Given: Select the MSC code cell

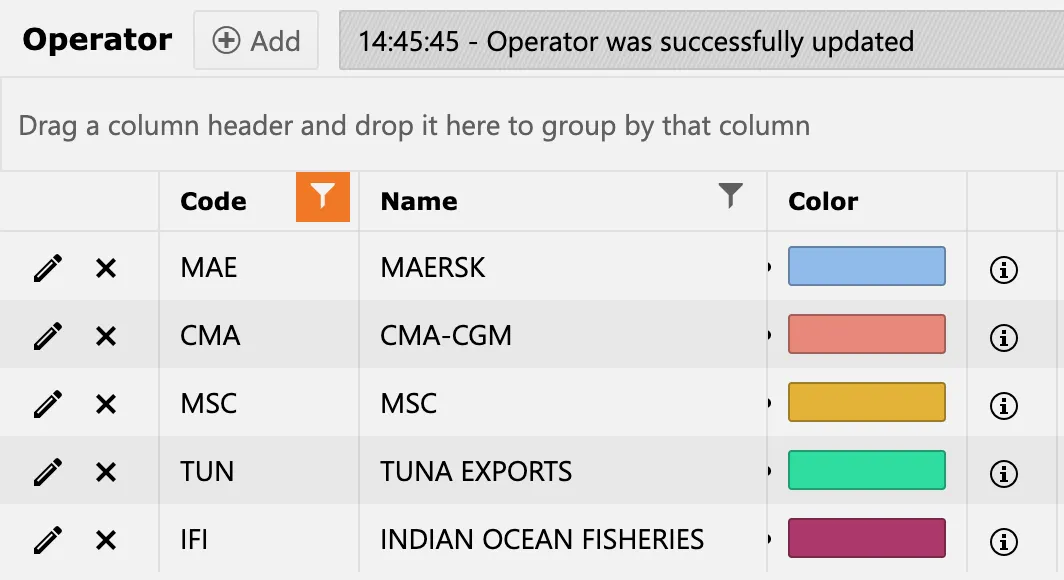Looking at the screenshot, I should point(259,402).
